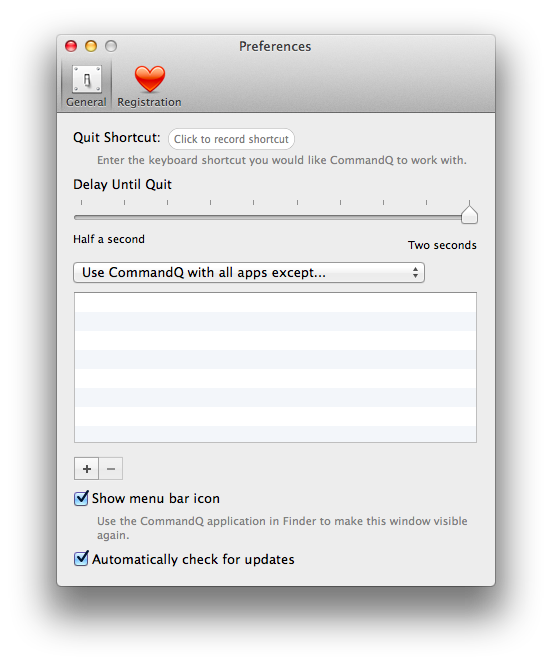Click the disabled gray zoom button
Screen dimensions: 552x665
click(111, 46)
